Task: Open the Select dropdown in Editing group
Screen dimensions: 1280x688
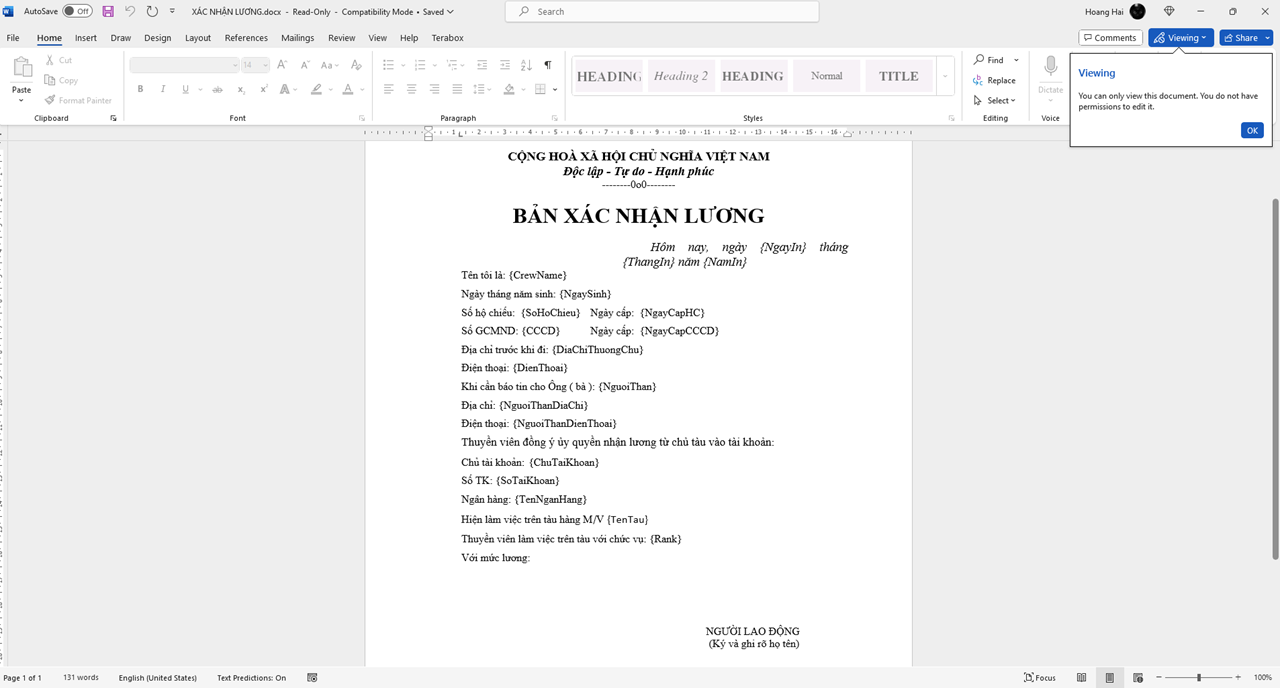Action: 995,100
